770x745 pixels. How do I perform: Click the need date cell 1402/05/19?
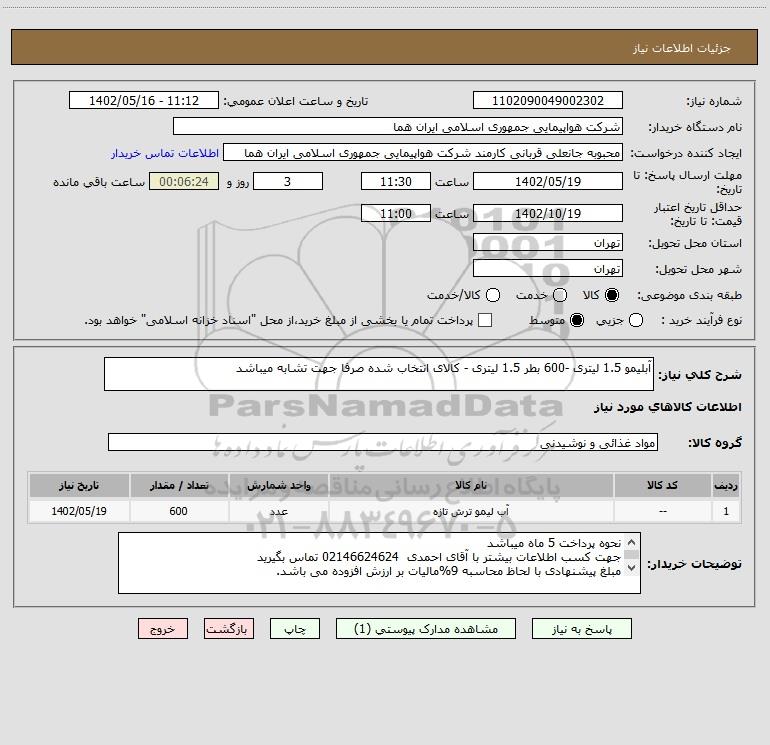(79, 511)
